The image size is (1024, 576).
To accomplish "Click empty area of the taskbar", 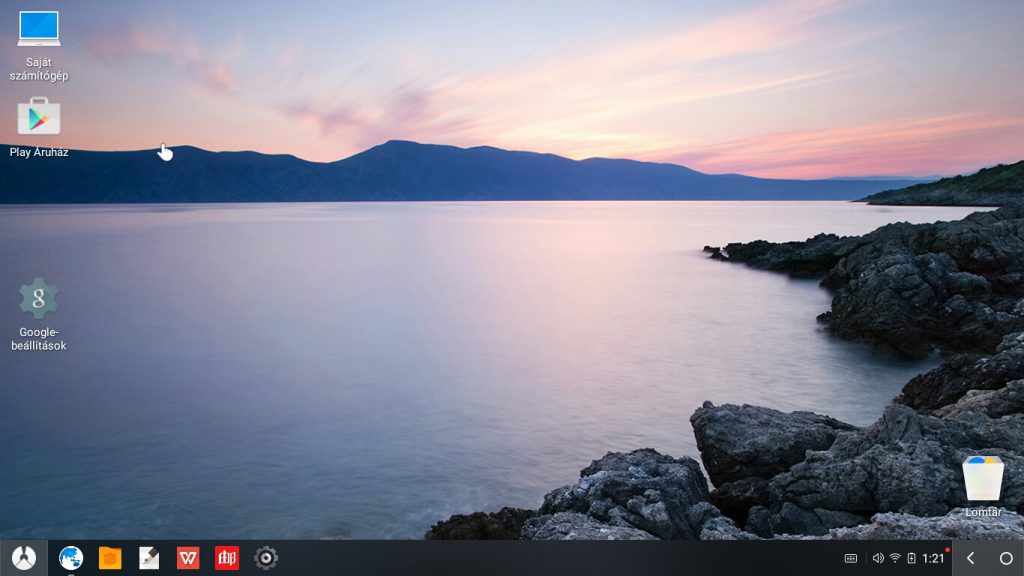I will (550, 558).
